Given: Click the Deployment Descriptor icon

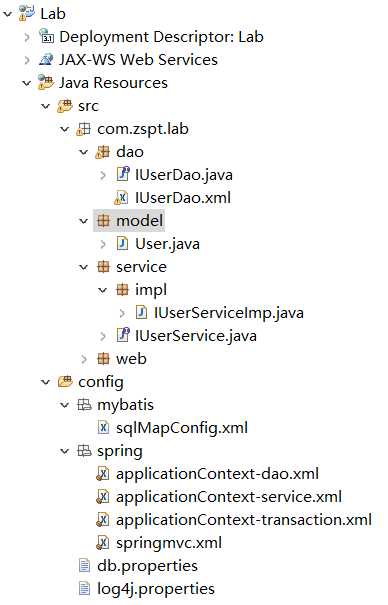Looking at the screenshot, I should (46, 36).
